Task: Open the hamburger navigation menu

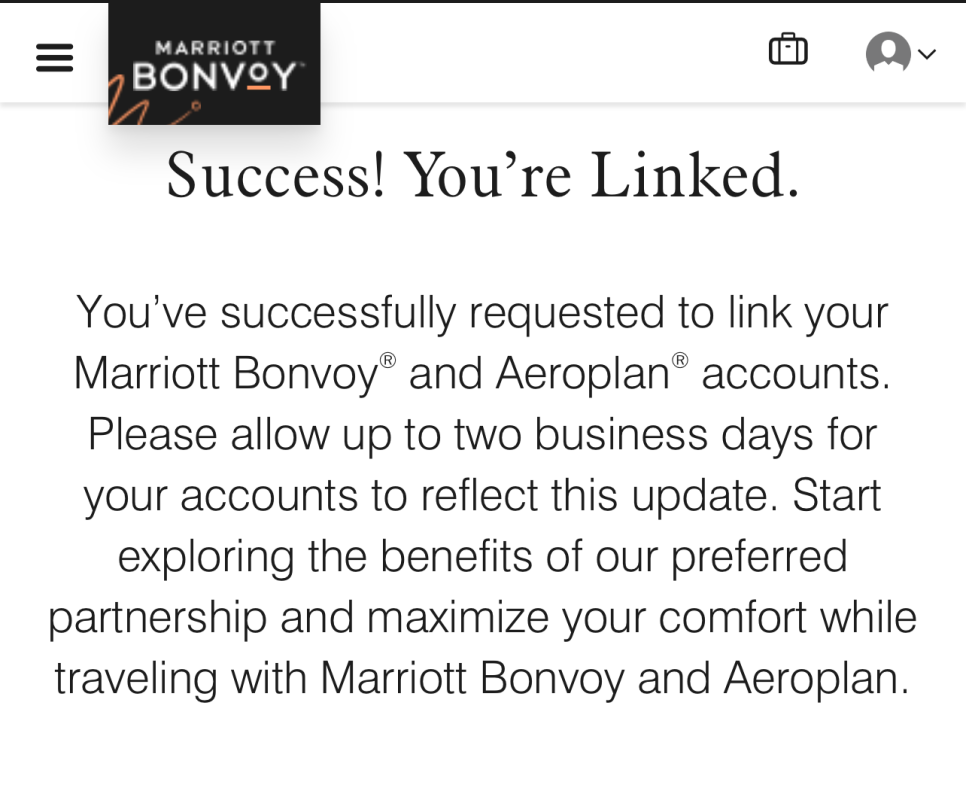Action: [x=55, y=57]
